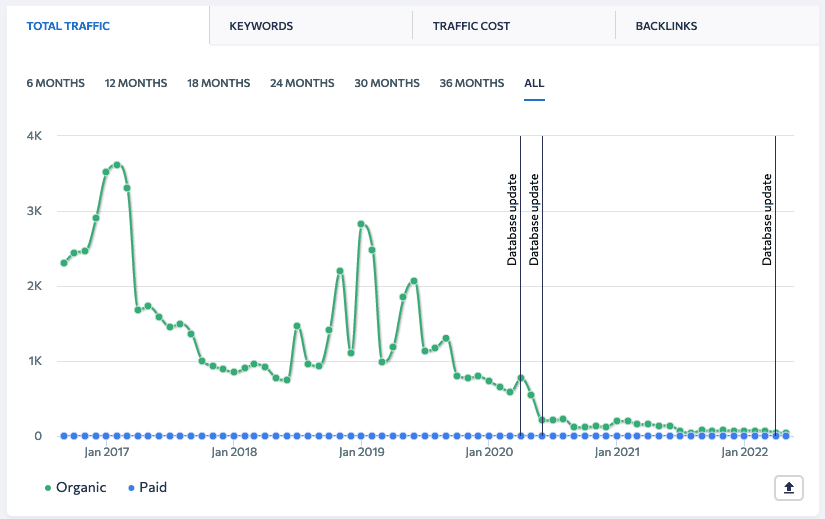The width and height of the screenshot is (825, 519).
Task: Pick the 36 Months range
Action: tap(472, 83)
